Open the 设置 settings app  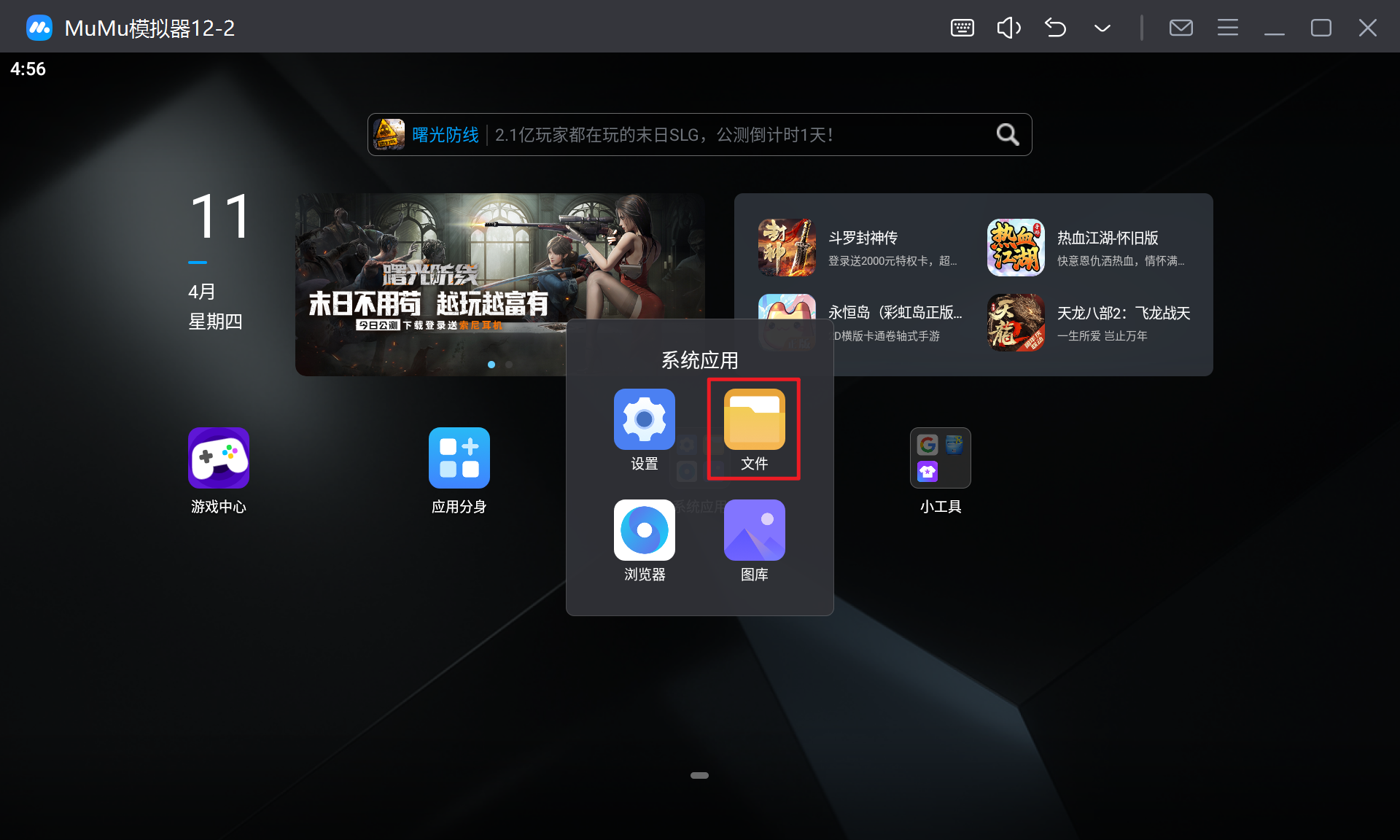pyautogui.click(x=644, y=419)
